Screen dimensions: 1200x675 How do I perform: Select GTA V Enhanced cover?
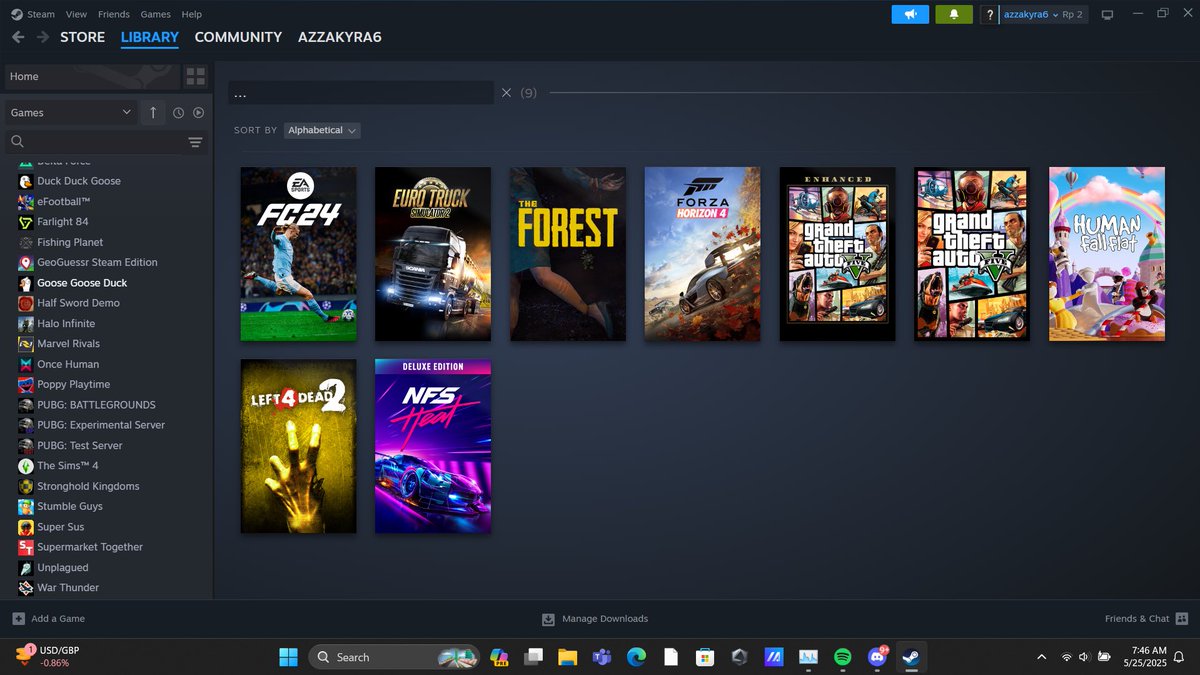point(837,254)
